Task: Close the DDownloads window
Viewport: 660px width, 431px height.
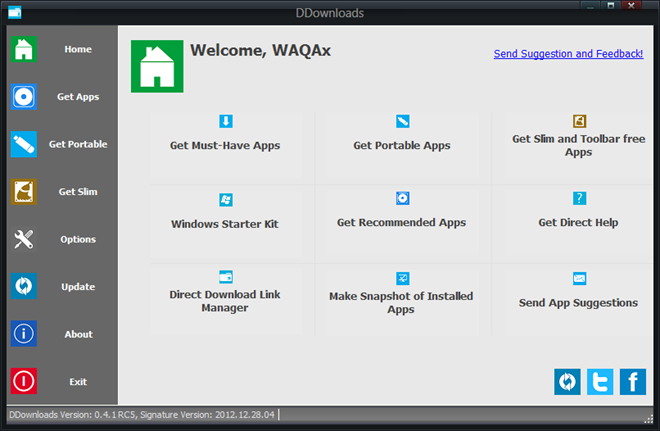Action: pos(631,5)
